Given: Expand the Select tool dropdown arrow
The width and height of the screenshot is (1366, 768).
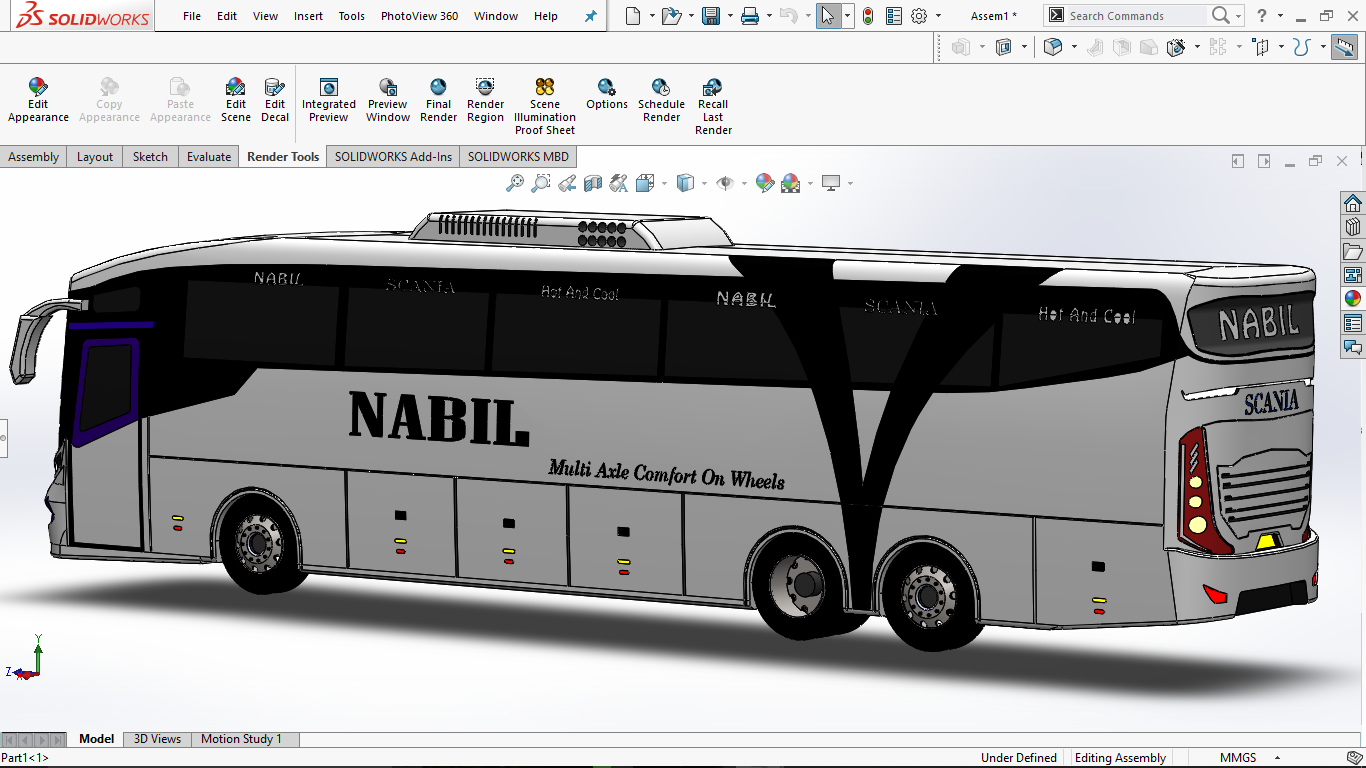Looking at the screenshot, I should [x=848, y=16].
